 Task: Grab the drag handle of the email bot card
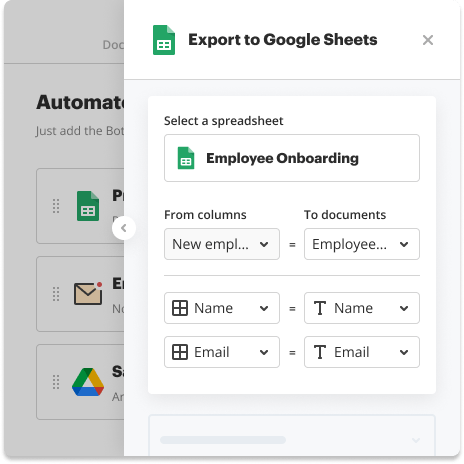click(56, 294)
